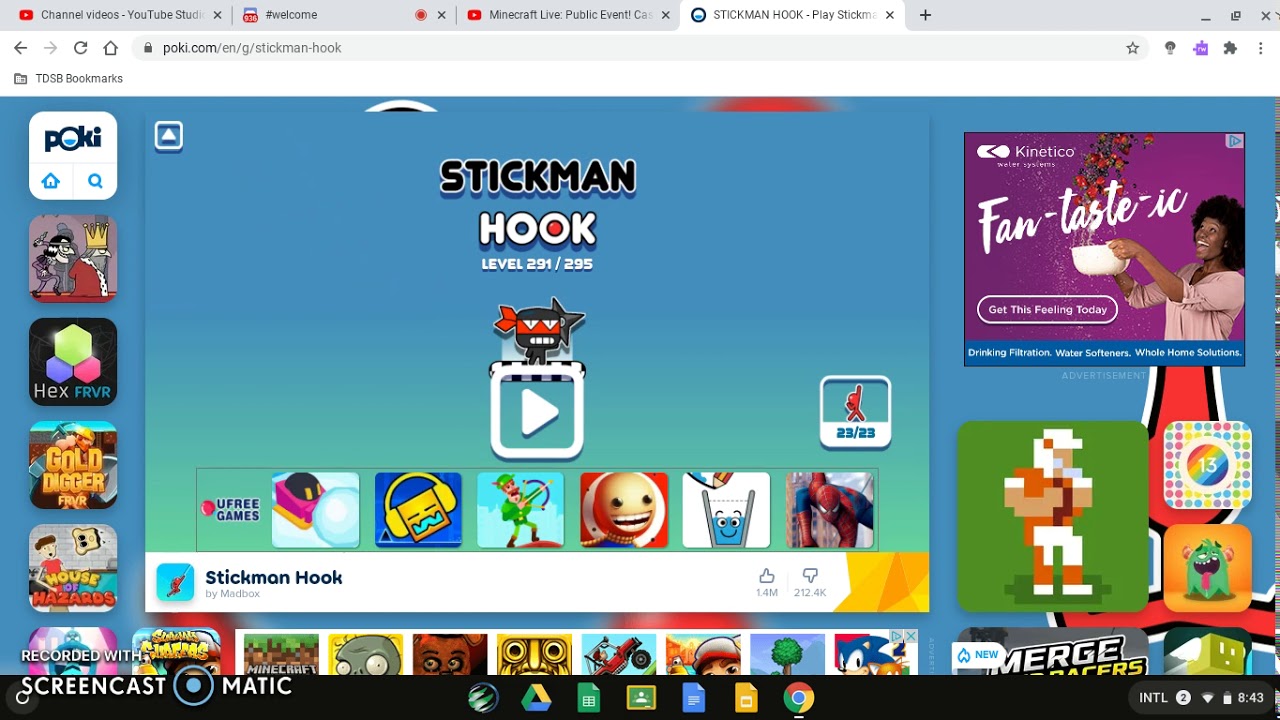This screenshot has width=1280, height=720.
Task: Open the pink hat snowball game thumbnail
Action: point(316,510)
